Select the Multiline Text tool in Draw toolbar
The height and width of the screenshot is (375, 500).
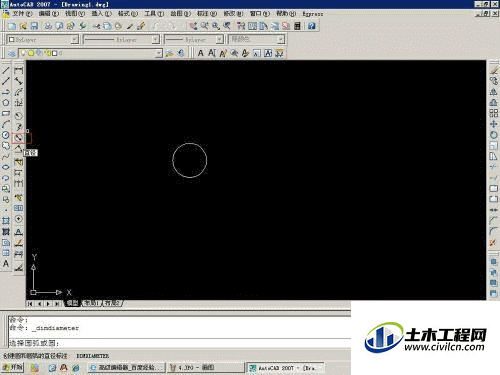tap(6, 264)
